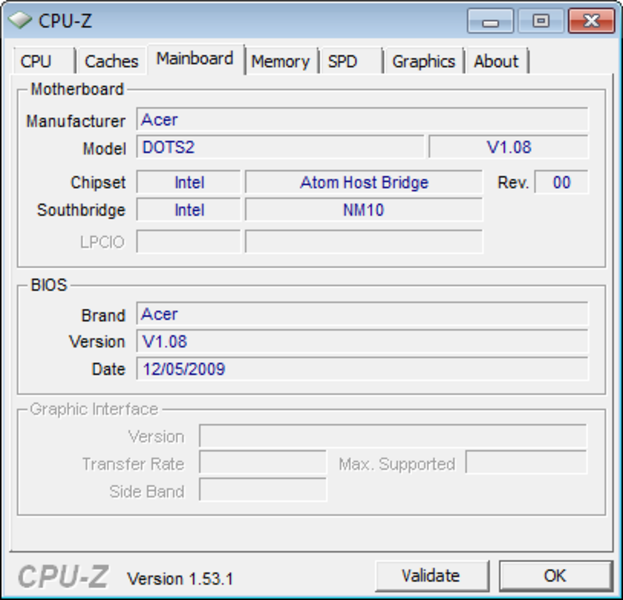Click the Graphic Interface Version field
This screenshot has width=623, height=600.
pos(393,436)
